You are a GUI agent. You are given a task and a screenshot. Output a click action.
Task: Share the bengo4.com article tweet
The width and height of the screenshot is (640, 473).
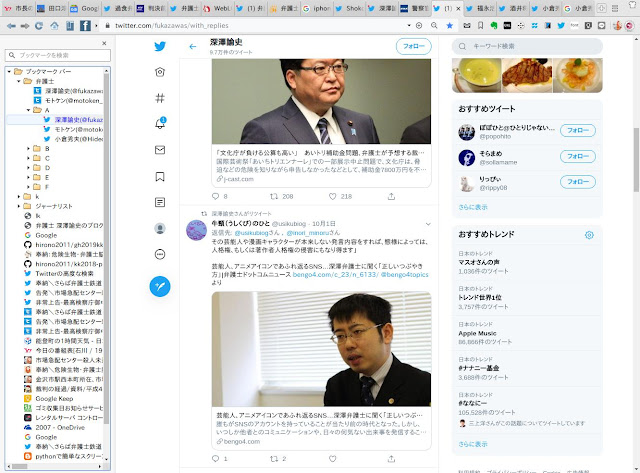pyautogui.click(x=391, y=459)
